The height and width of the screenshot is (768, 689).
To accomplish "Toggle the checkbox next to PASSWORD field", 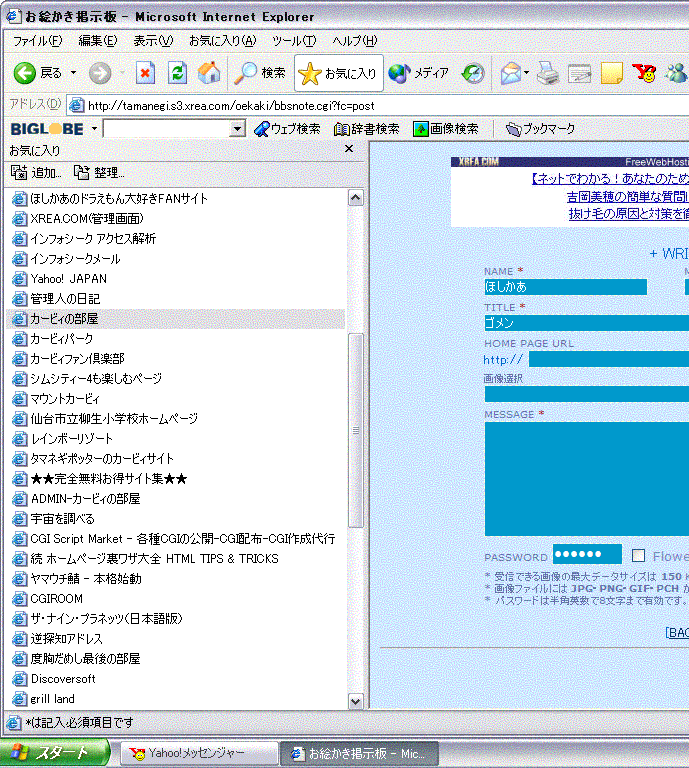I will pyautogui.click(x=638, y=555).
